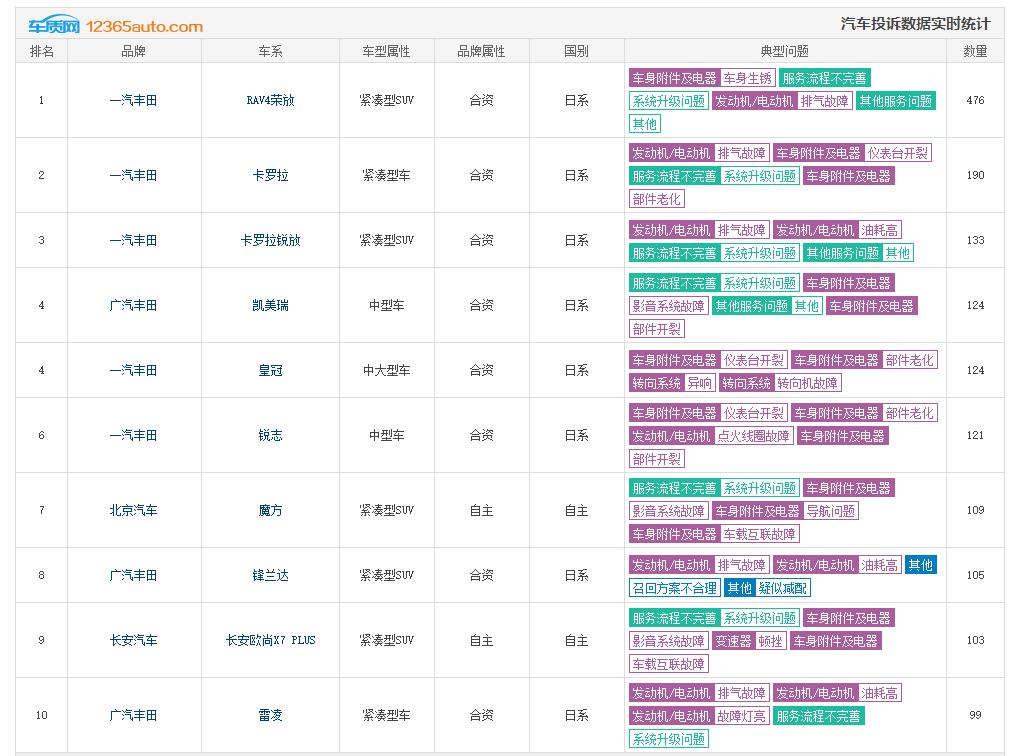Click the 国别 column header
This screenshot has width=1012, height=756.
pos(576,51)
